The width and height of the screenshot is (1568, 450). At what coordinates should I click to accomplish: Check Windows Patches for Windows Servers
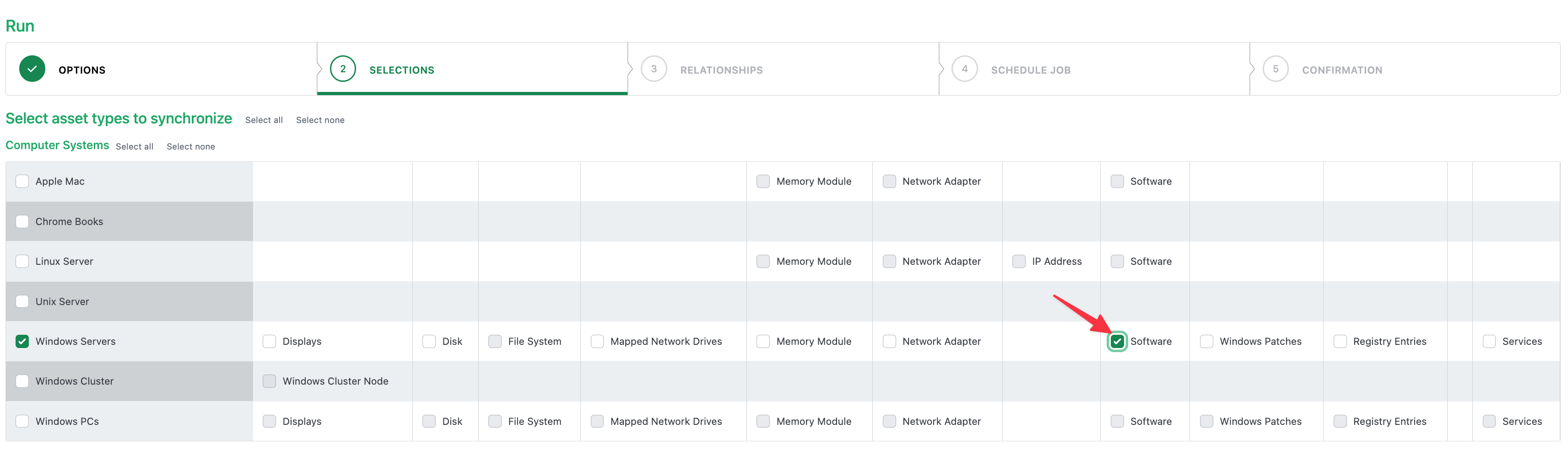[1206, 341]
